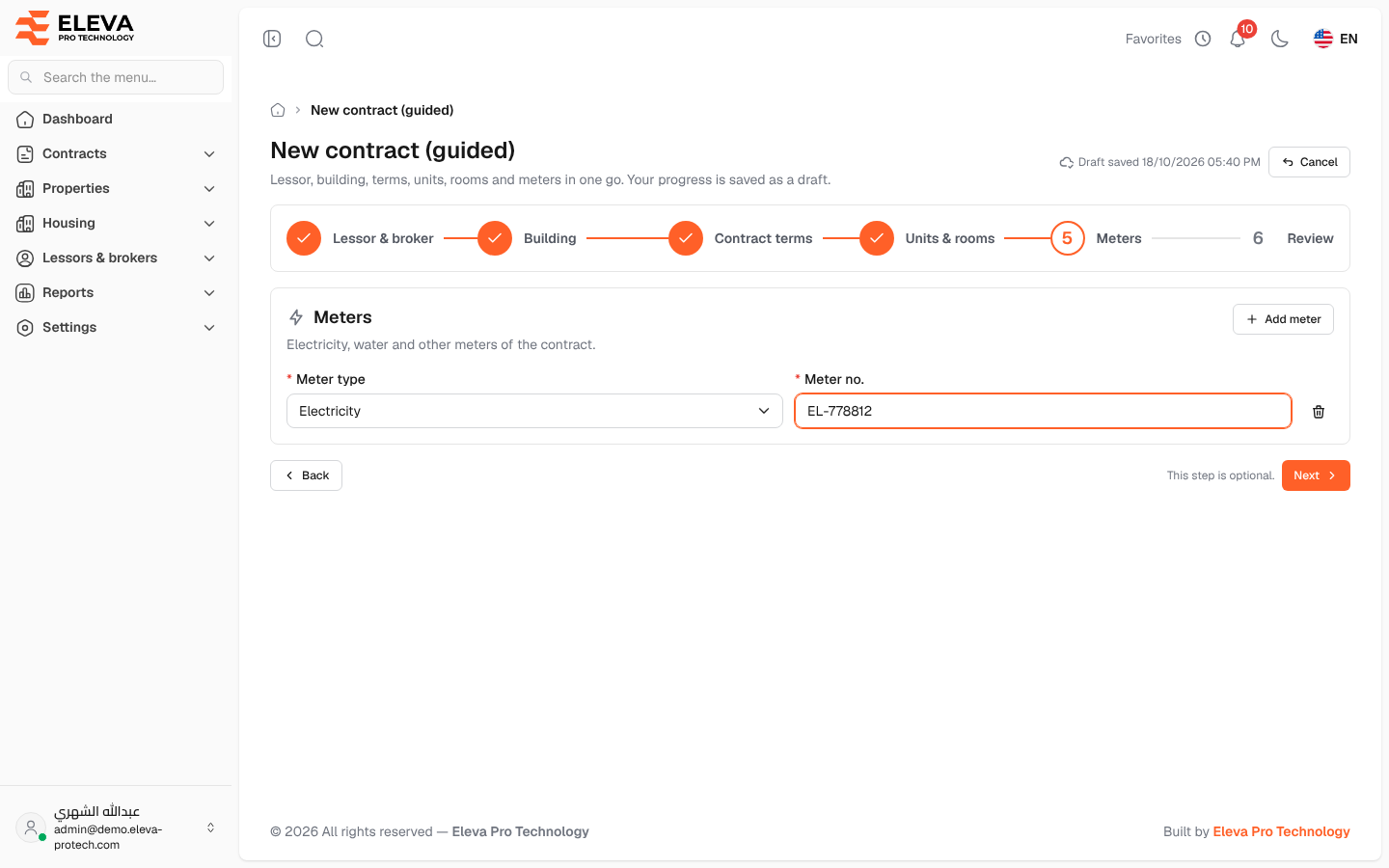Expand the Housing sidebar menu
Image resolution: width=1389 pixels, height=868 pixels.
[x=116, y=223]
